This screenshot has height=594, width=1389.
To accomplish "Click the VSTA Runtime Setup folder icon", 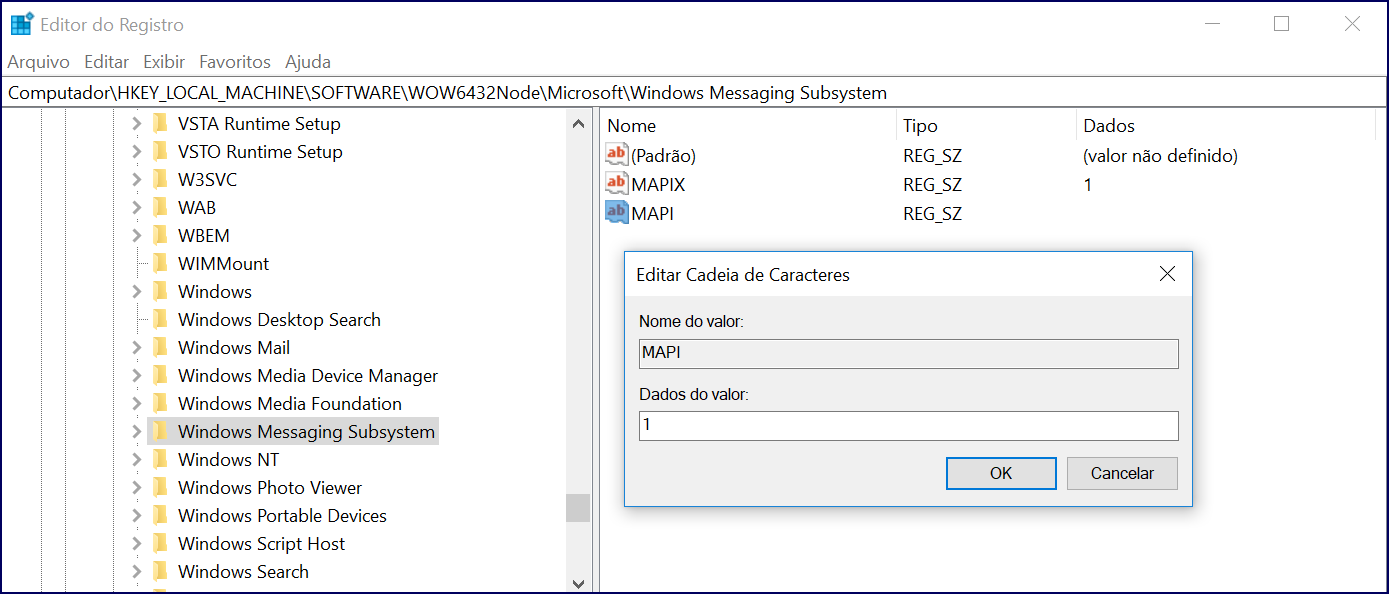I will (160, 124).
